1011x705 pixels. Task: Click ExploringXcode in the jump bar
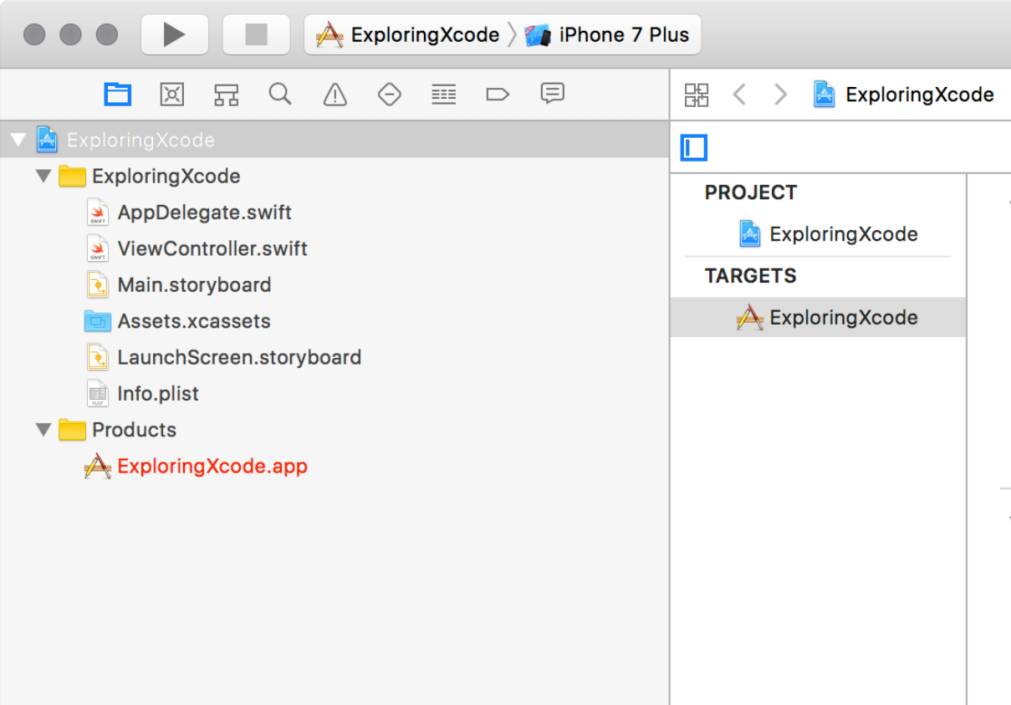pos(904,95)
